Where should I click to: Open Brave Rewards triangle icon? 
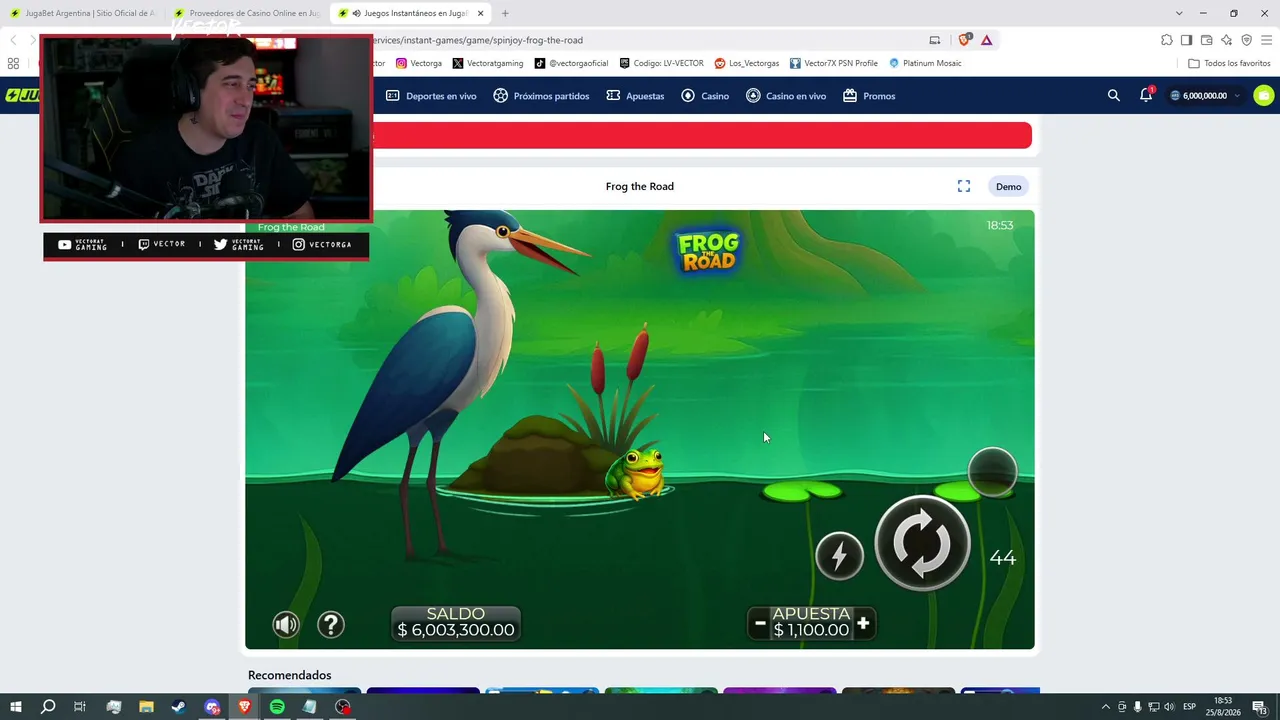(987, 40)
